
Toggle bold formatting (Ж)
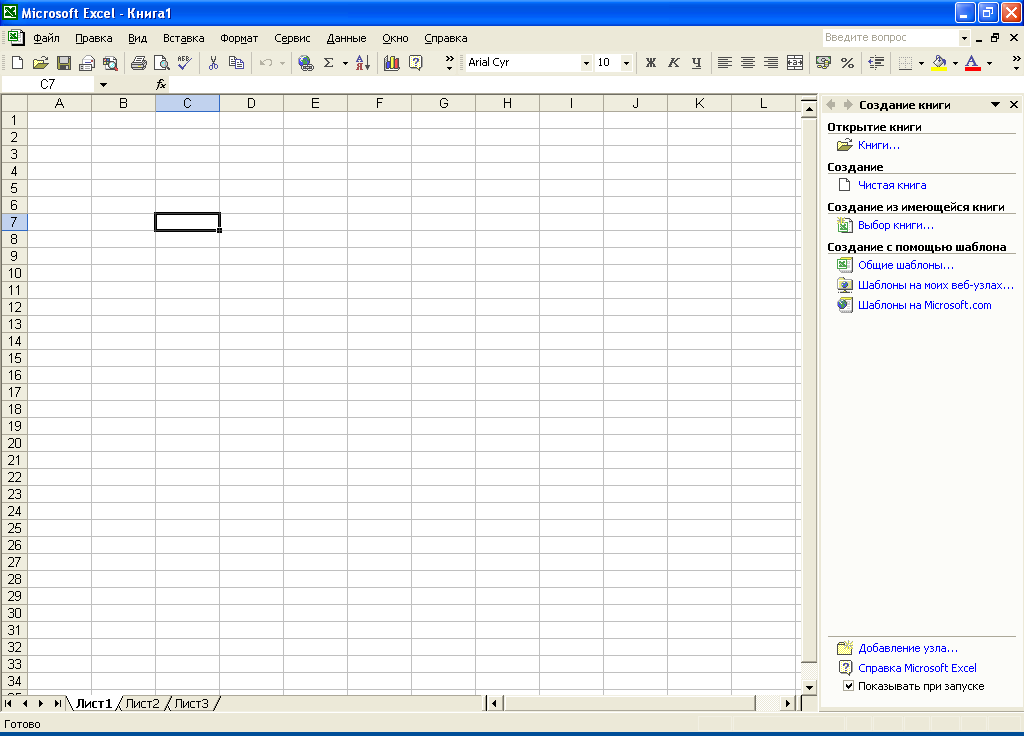[x=650, y=63]
